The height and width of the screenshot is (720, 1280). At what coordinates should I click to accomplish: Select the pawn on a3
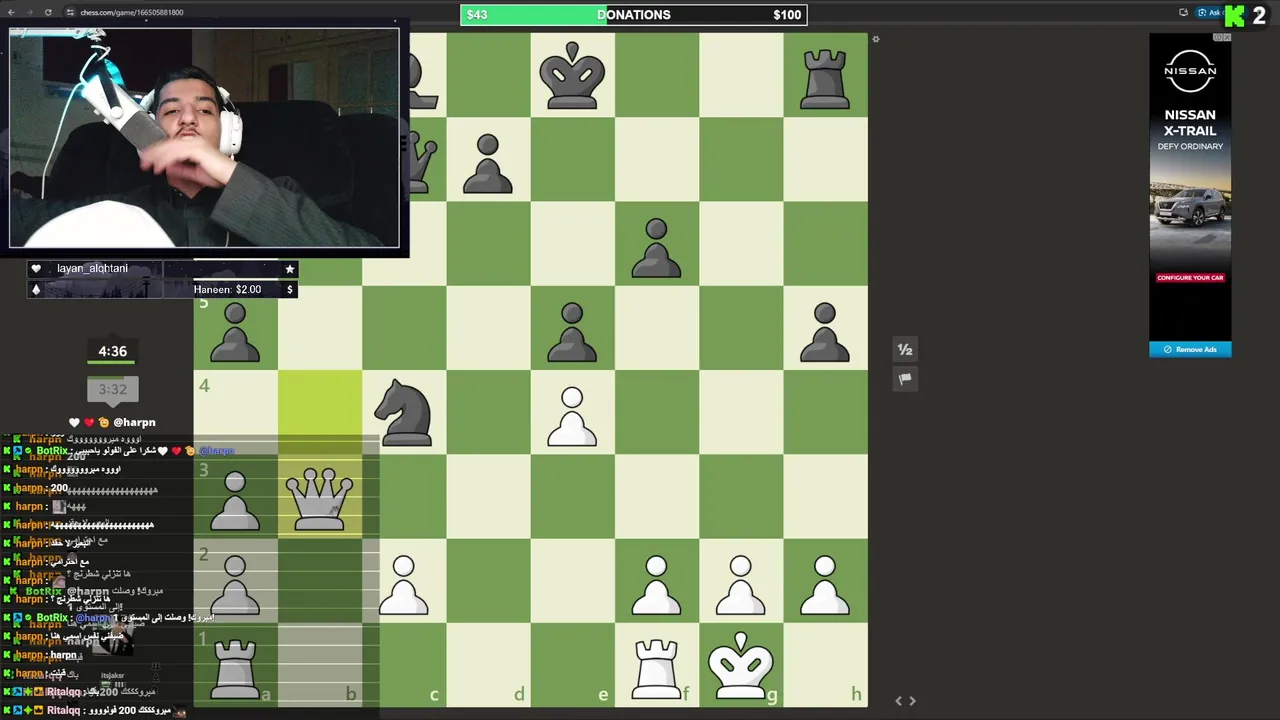point(235,501)
